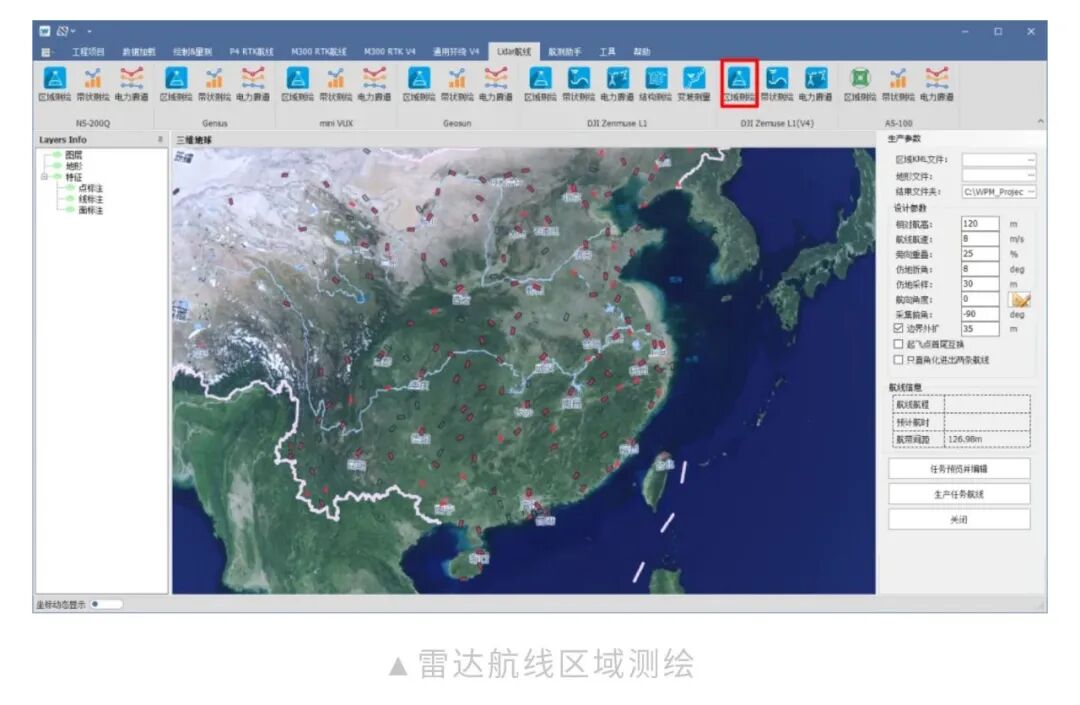Open the strip survey tool in Genius group

(x=214, y=84)
